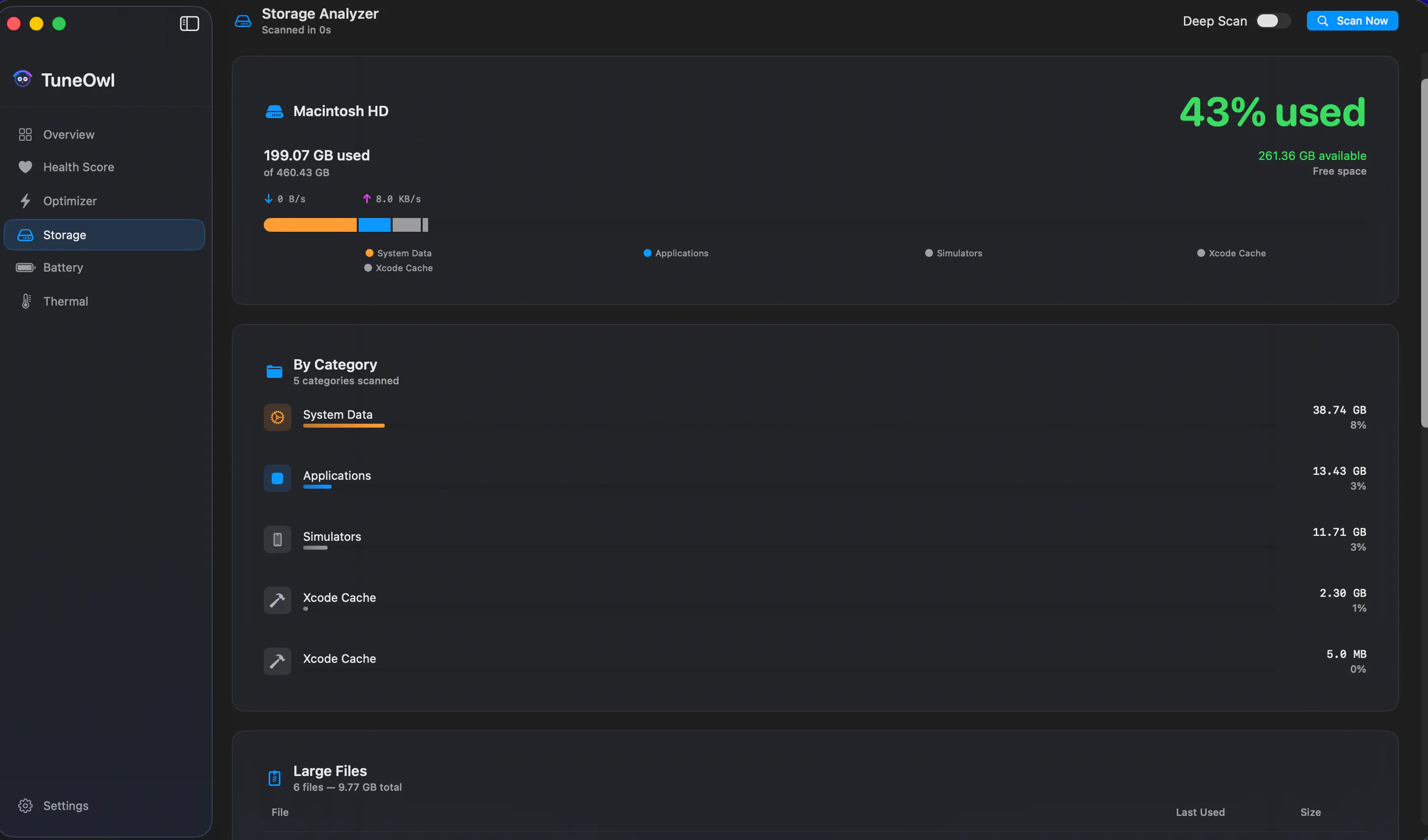This screenshot has width=1428, height=840.
Task: Click the 43% used headline
Action: point(1273,112)
